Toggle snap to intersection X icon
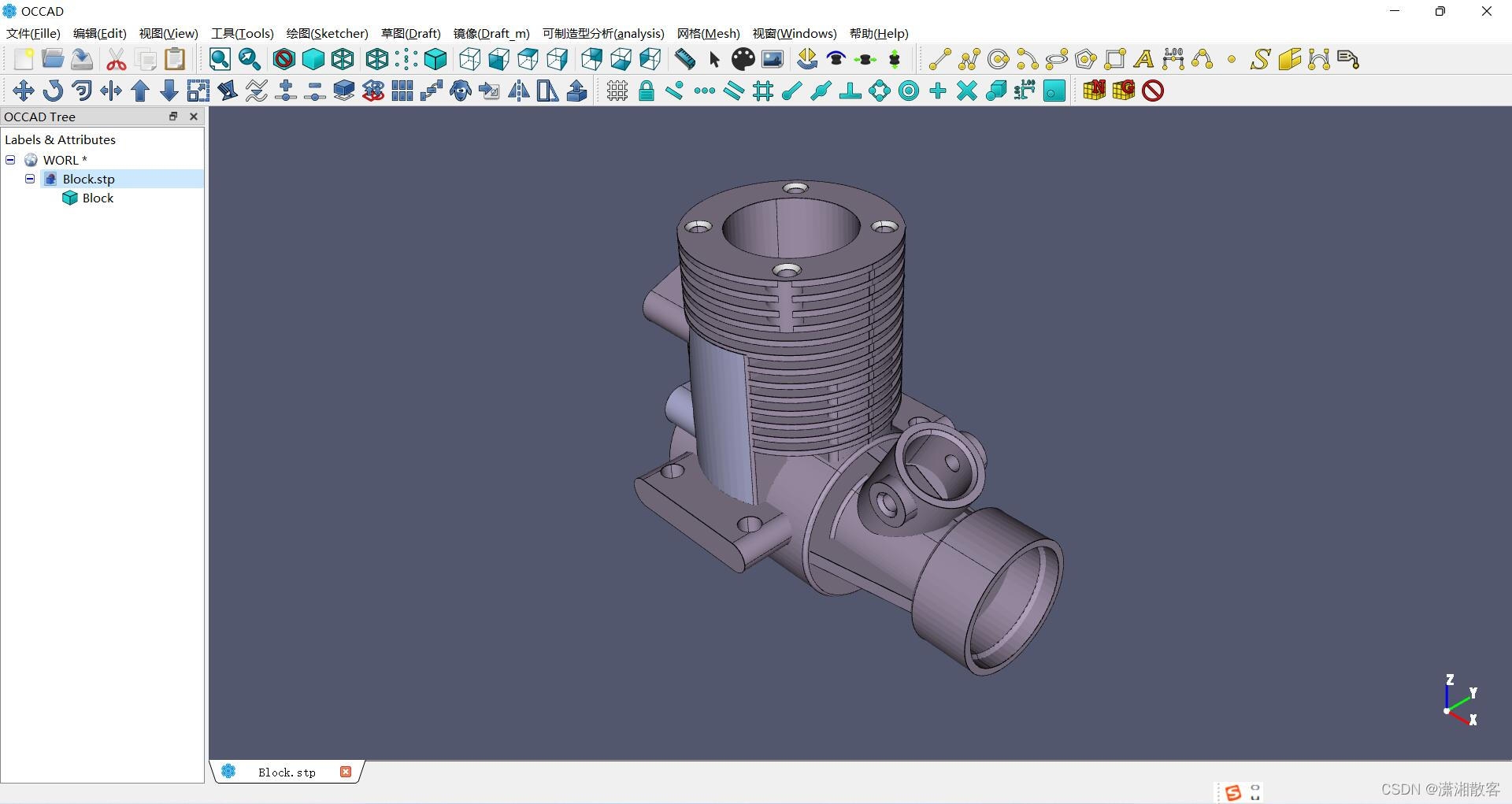 click(x=966, y=91)
